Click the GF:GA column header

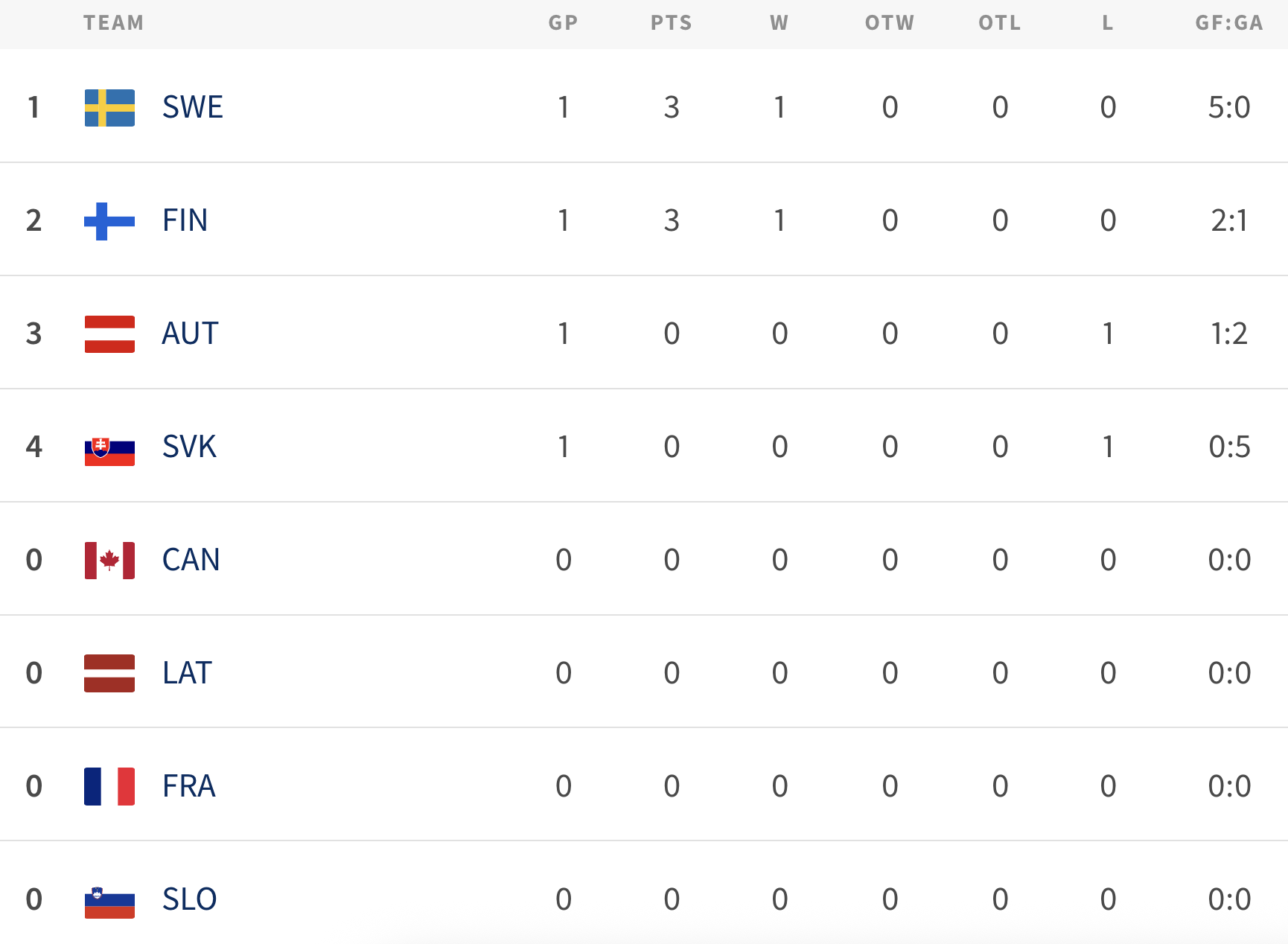click(1229, 23)
